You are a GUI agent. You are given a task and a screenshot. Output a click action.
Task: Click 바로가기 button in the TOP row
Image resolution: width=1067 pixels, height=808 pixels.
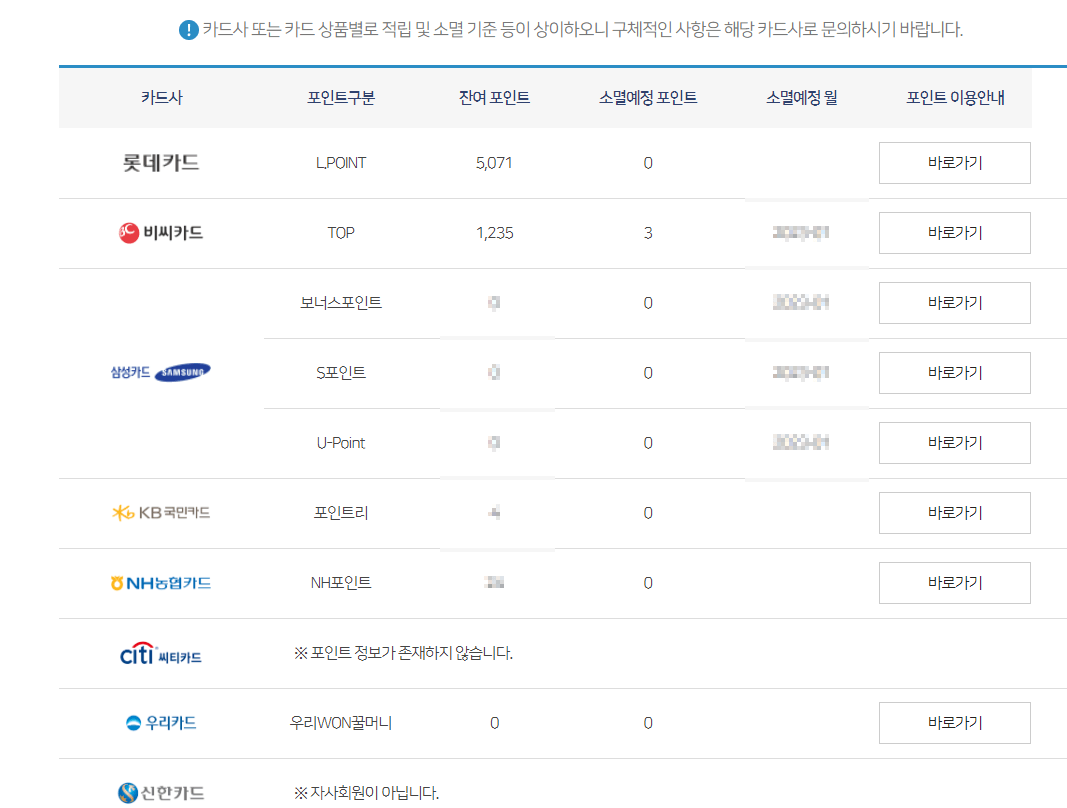point(953,232)
